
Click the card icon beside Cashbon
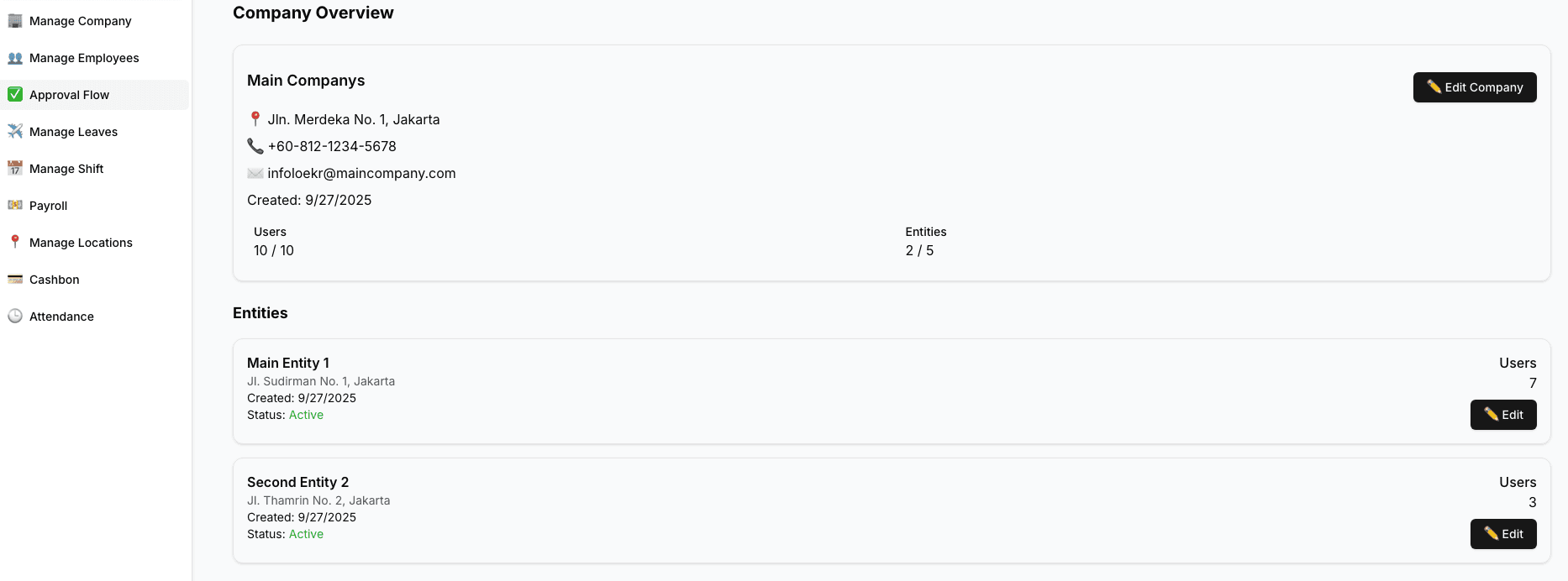coord(15,280)
